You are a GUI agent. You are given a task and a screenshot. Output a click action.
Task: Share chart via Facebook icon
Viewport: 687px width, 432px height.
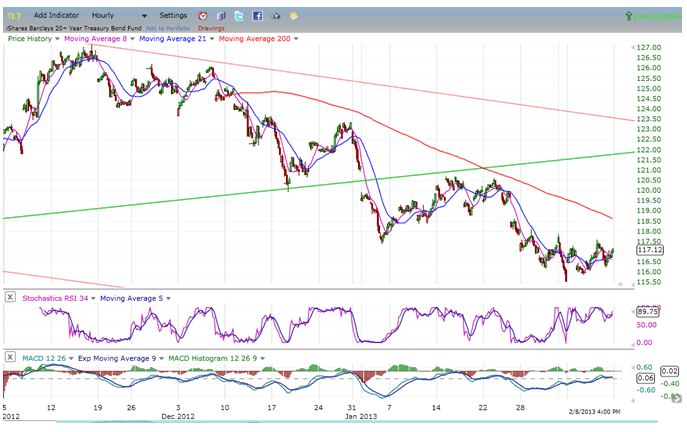coord(257,16)
